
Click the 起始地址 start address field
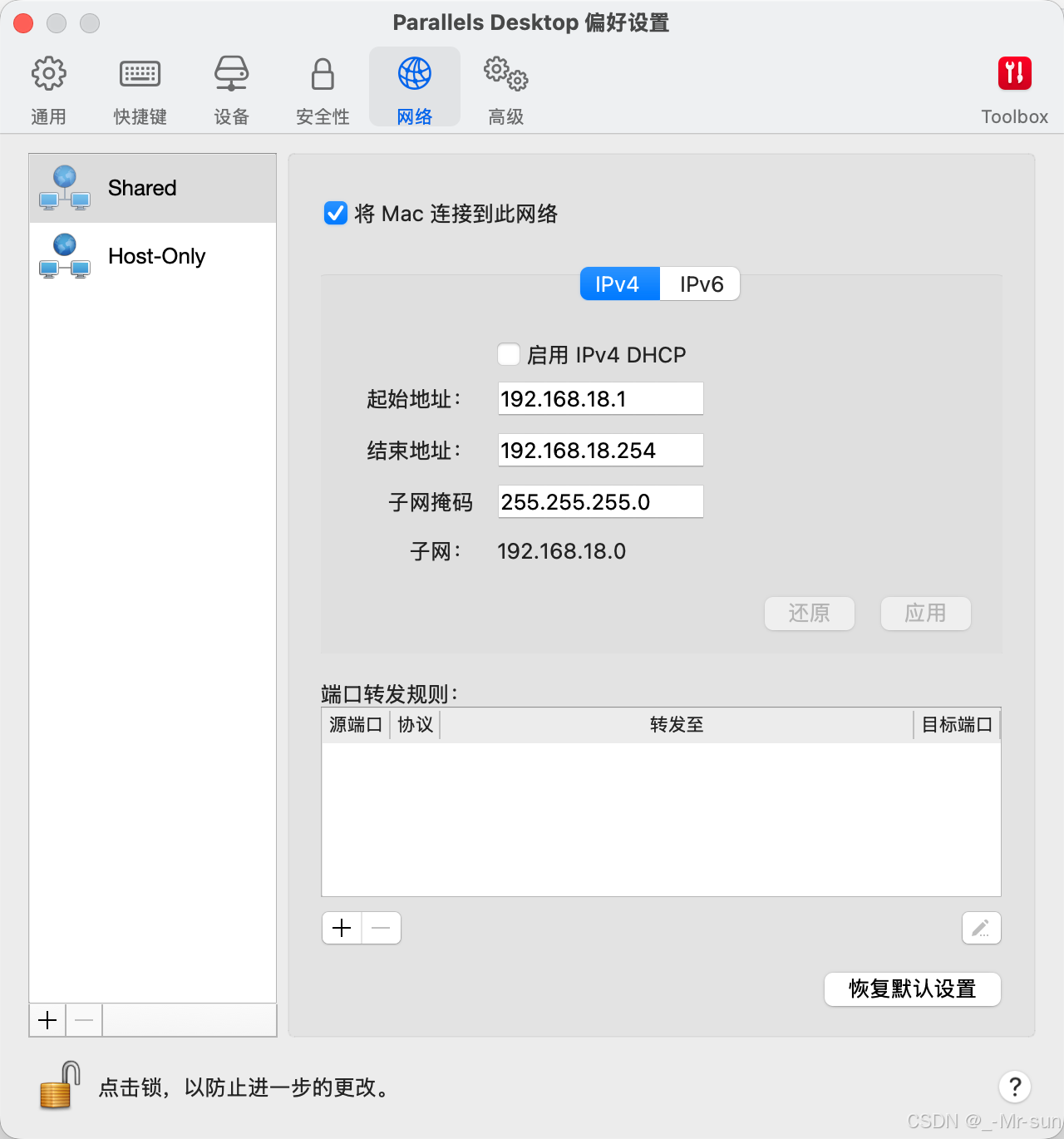click(x=600, y=398)
